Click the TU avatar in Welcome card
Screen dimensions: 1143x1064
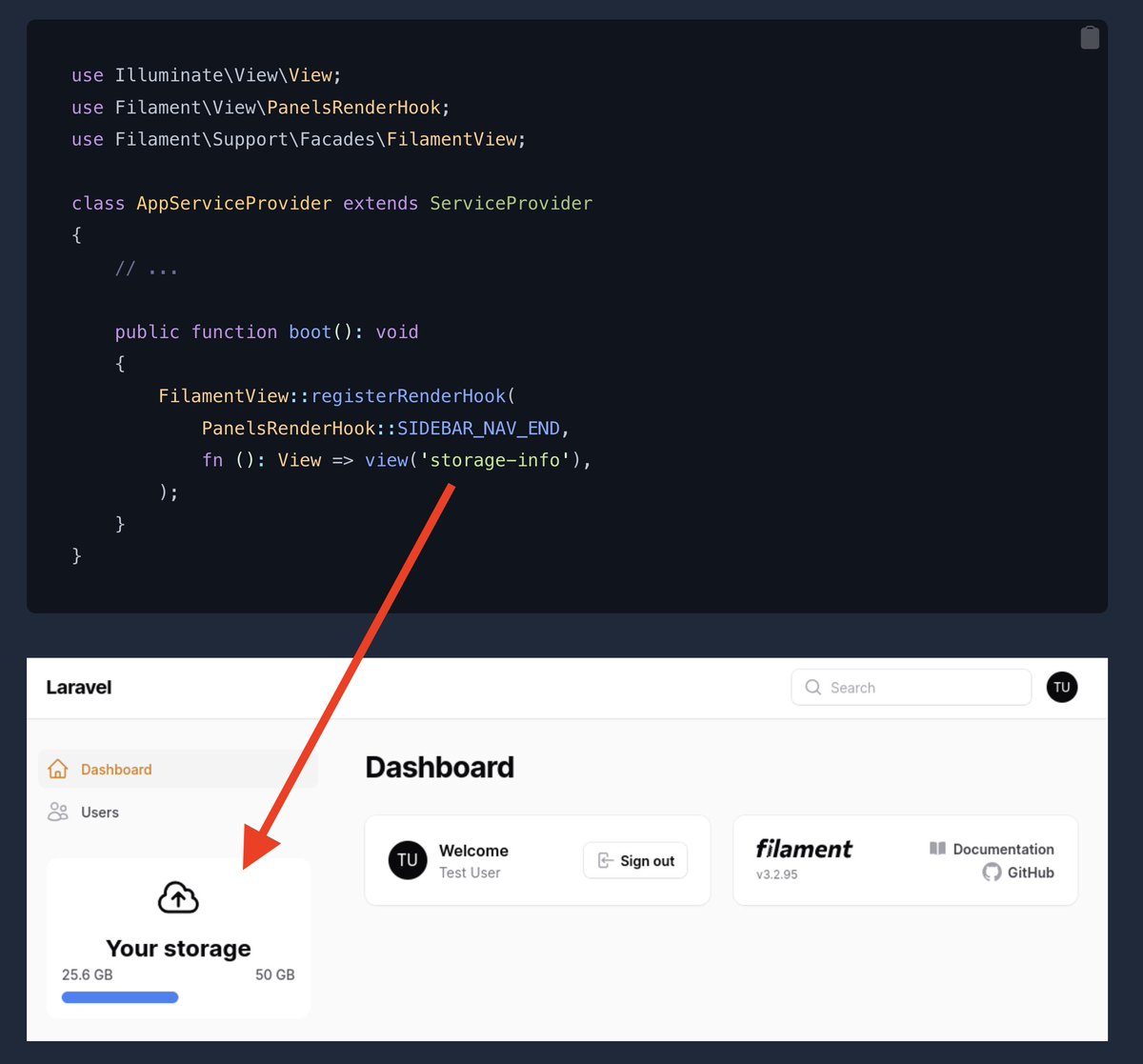coord(408,860)
